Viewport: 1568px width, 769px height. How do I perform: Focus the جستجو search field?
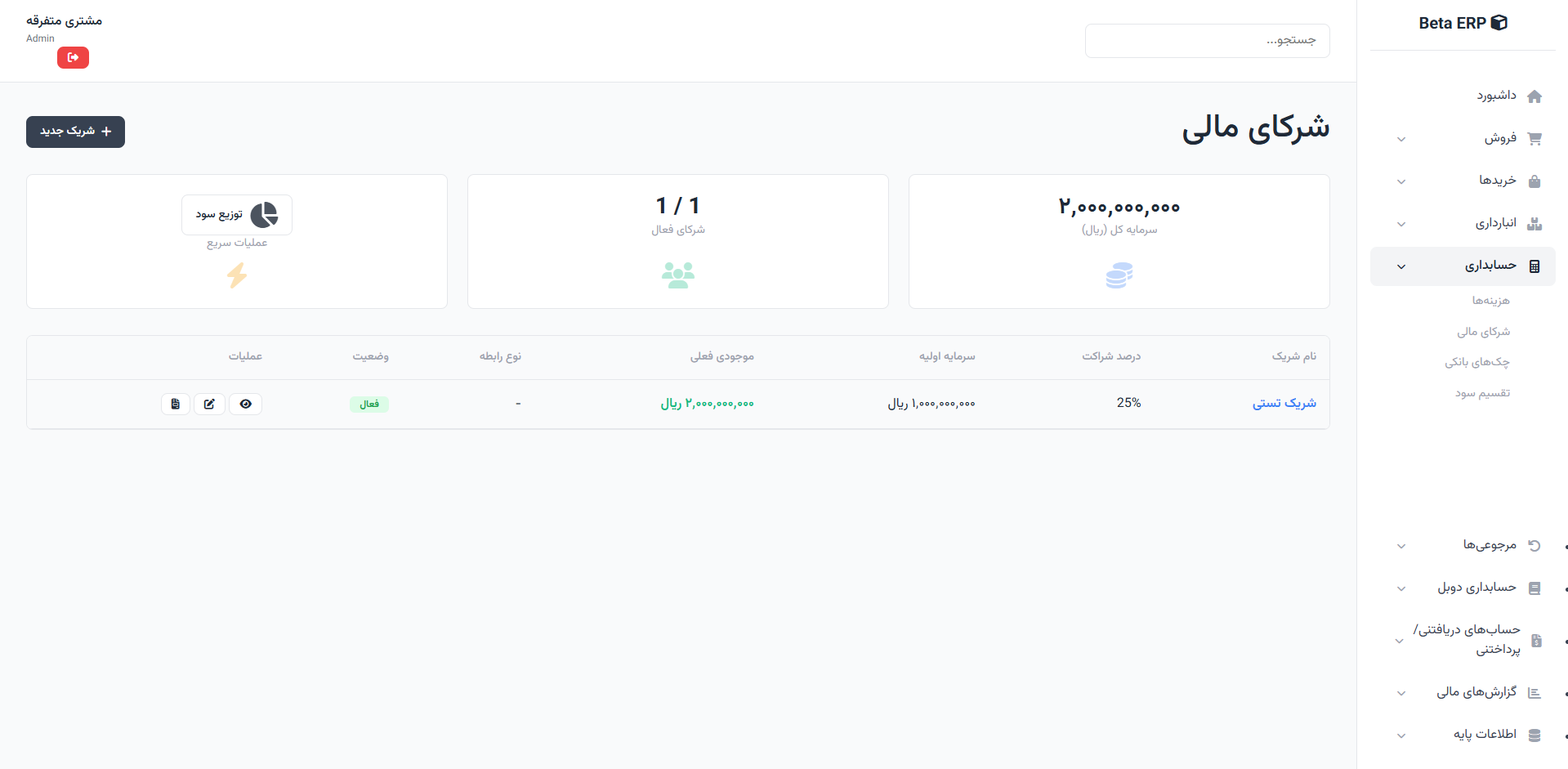click(x=1207, y=41)
